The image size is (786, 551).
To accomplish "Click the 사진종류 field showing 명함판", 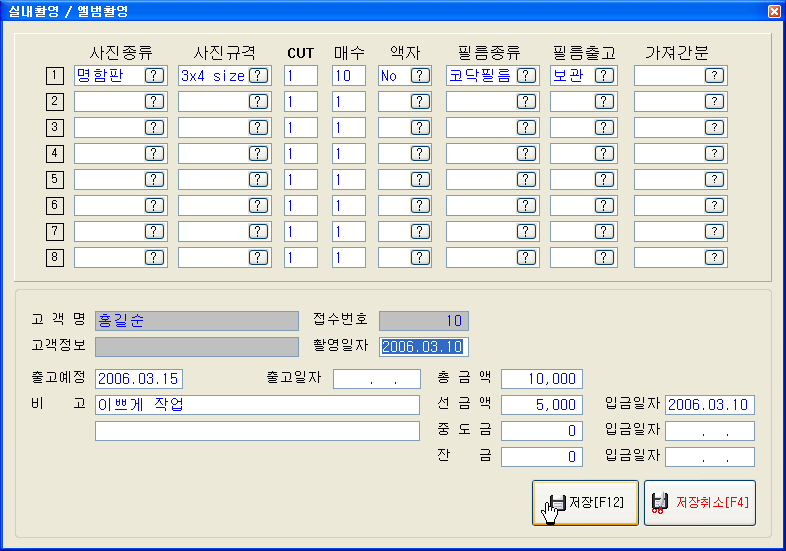I will pos(121,76).
